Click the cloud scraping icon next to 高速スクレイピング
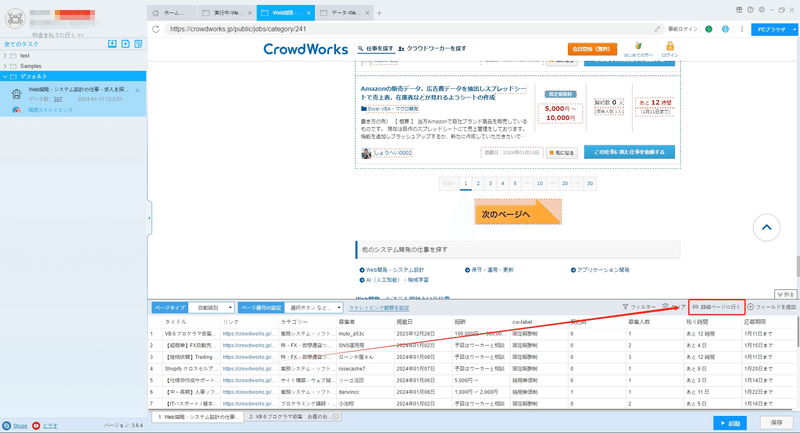The height and width of the screenshot is (433, 800). (16, 110)
